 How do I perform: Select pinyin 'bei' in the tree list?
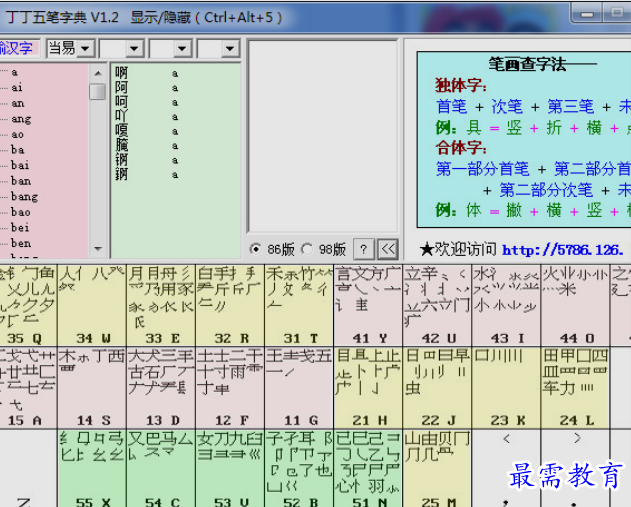coord(20,228)
